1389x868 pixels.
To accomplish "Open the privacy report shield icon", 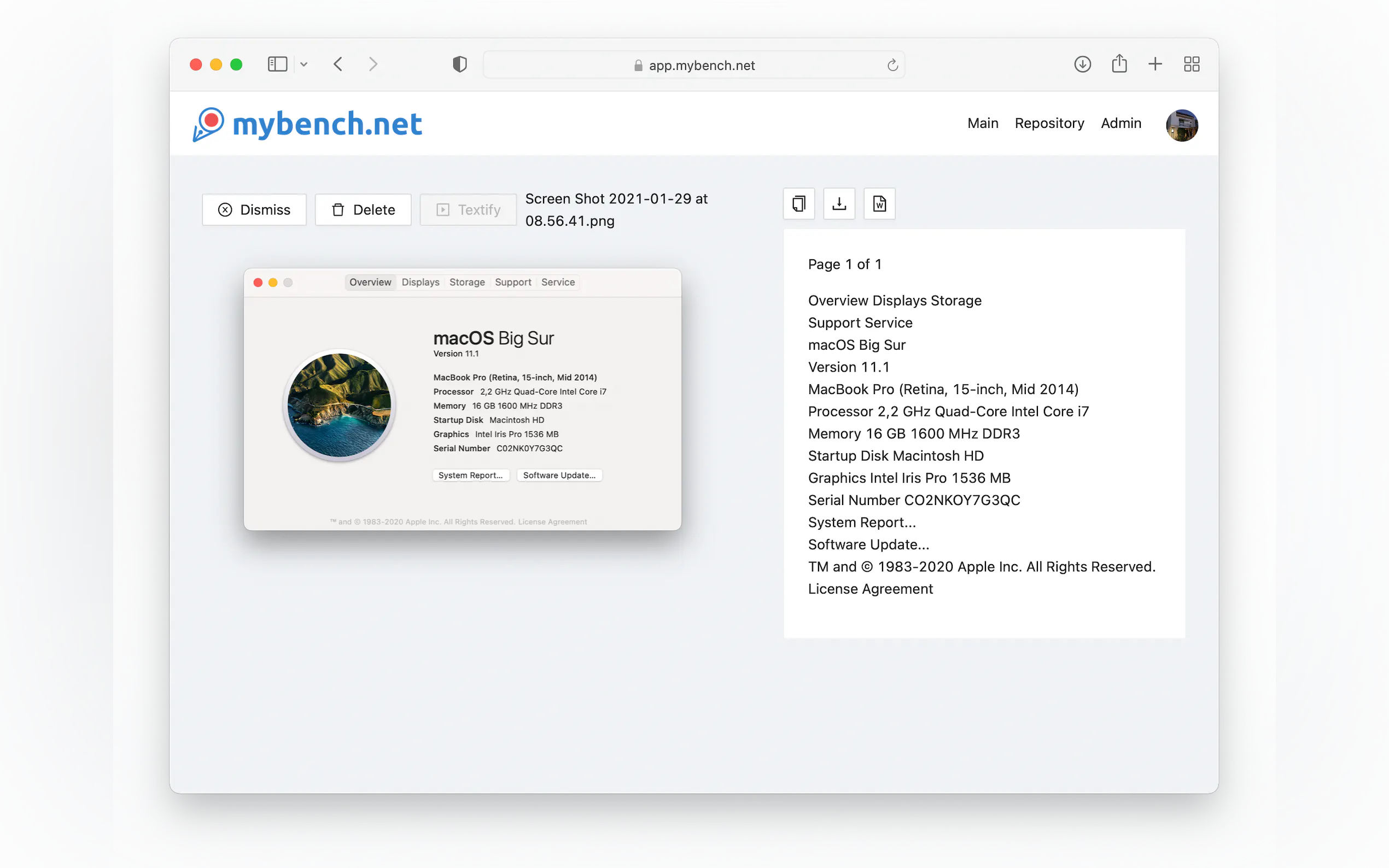I will (x=459, y=64).
